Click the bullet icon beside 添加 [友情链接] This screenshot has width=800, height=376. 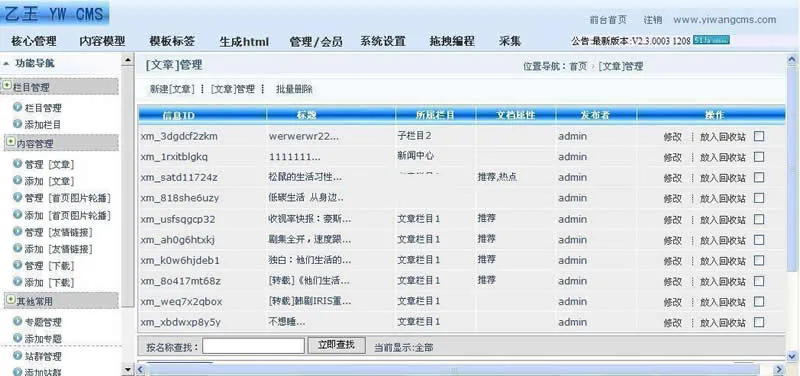coord(18,248)
